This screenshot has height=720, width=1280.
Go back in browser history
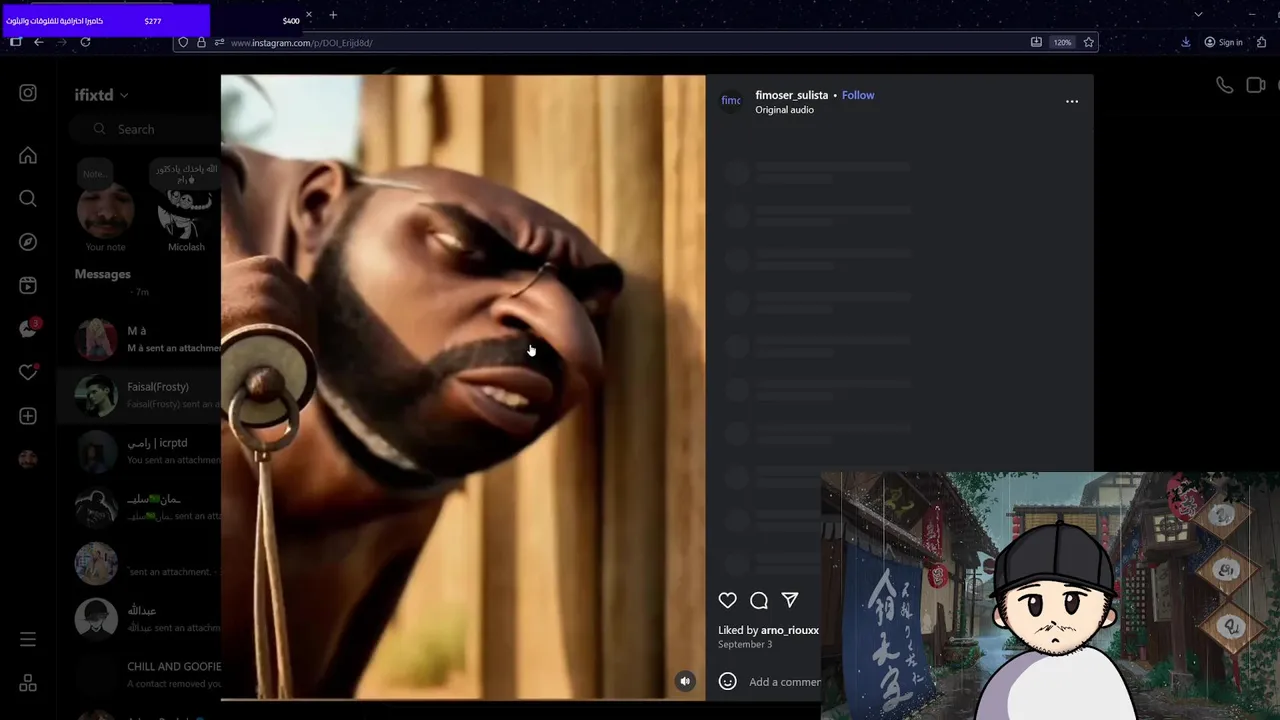tap(38, 42)
